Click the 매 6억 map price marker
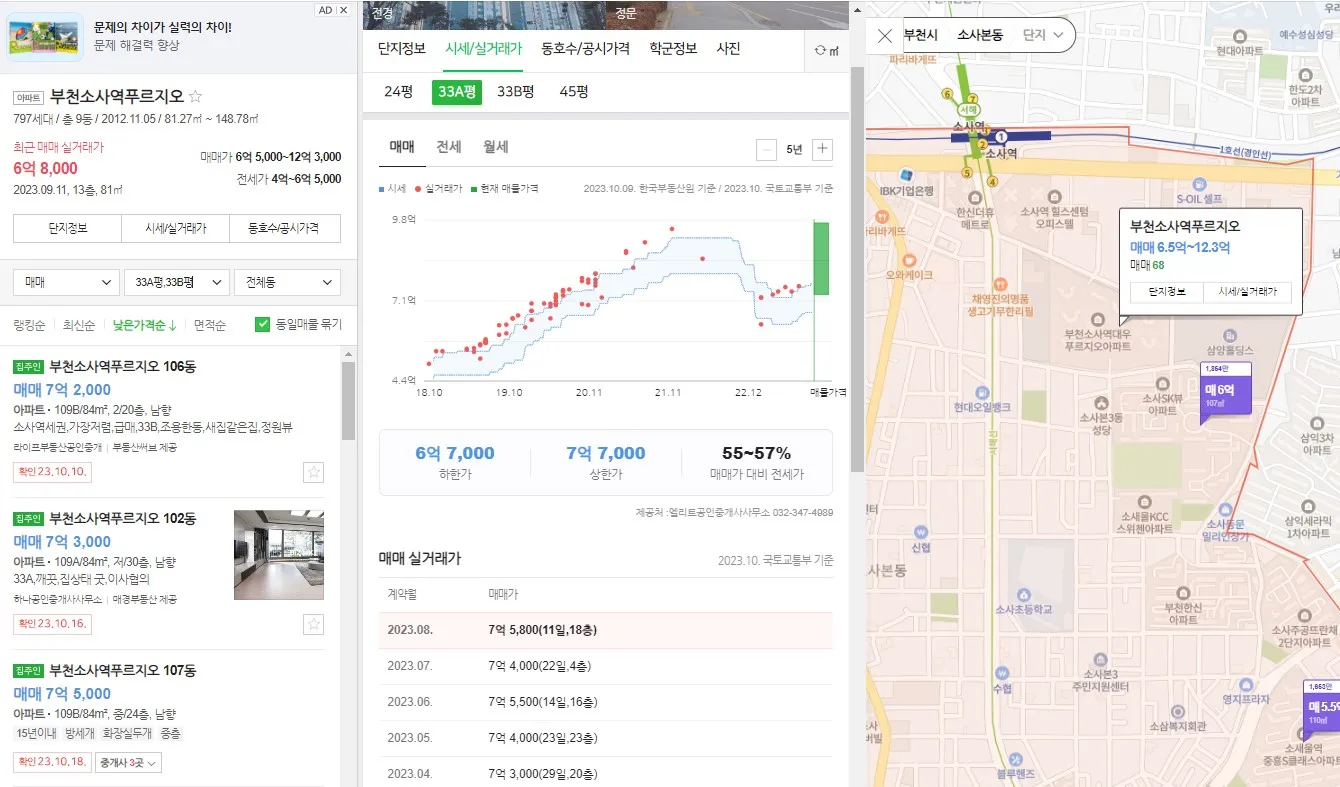 pyautogui.click(x=1225, y=394)
